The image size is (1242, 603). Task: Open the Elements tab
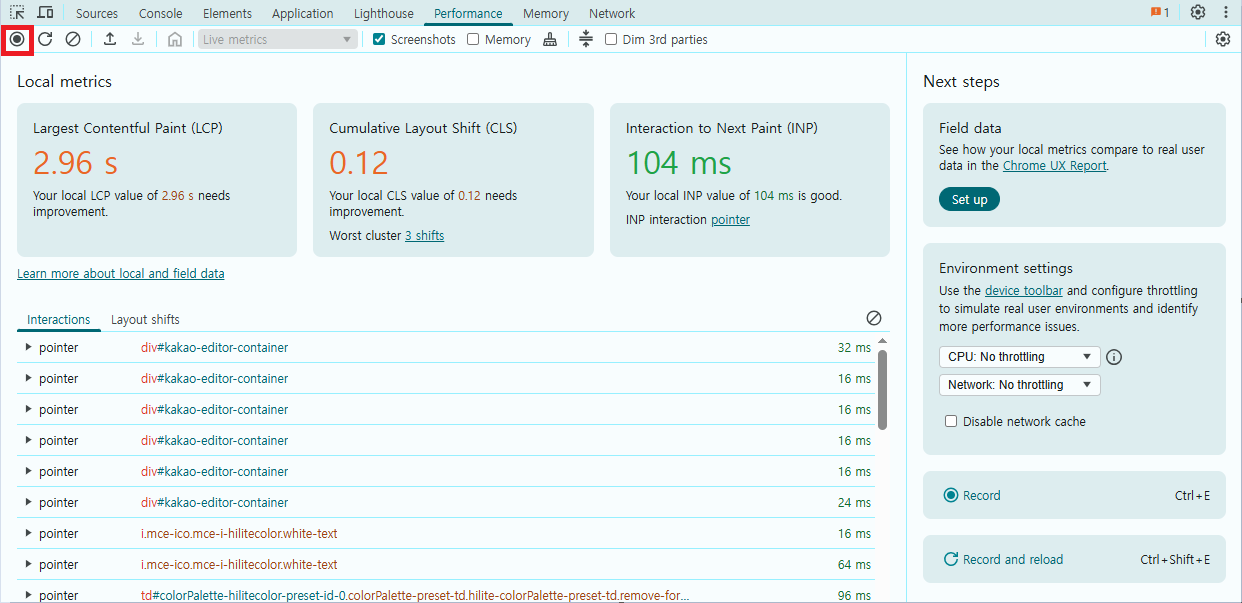pyautogui.click(x=227, y=13)
